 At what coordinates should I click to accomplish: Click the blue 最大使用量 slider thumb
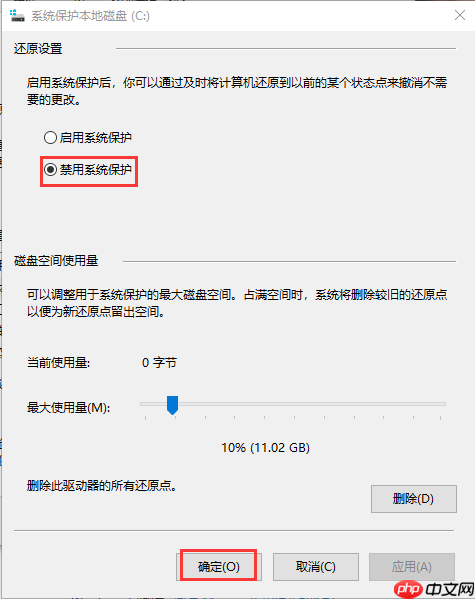point(172,405)
